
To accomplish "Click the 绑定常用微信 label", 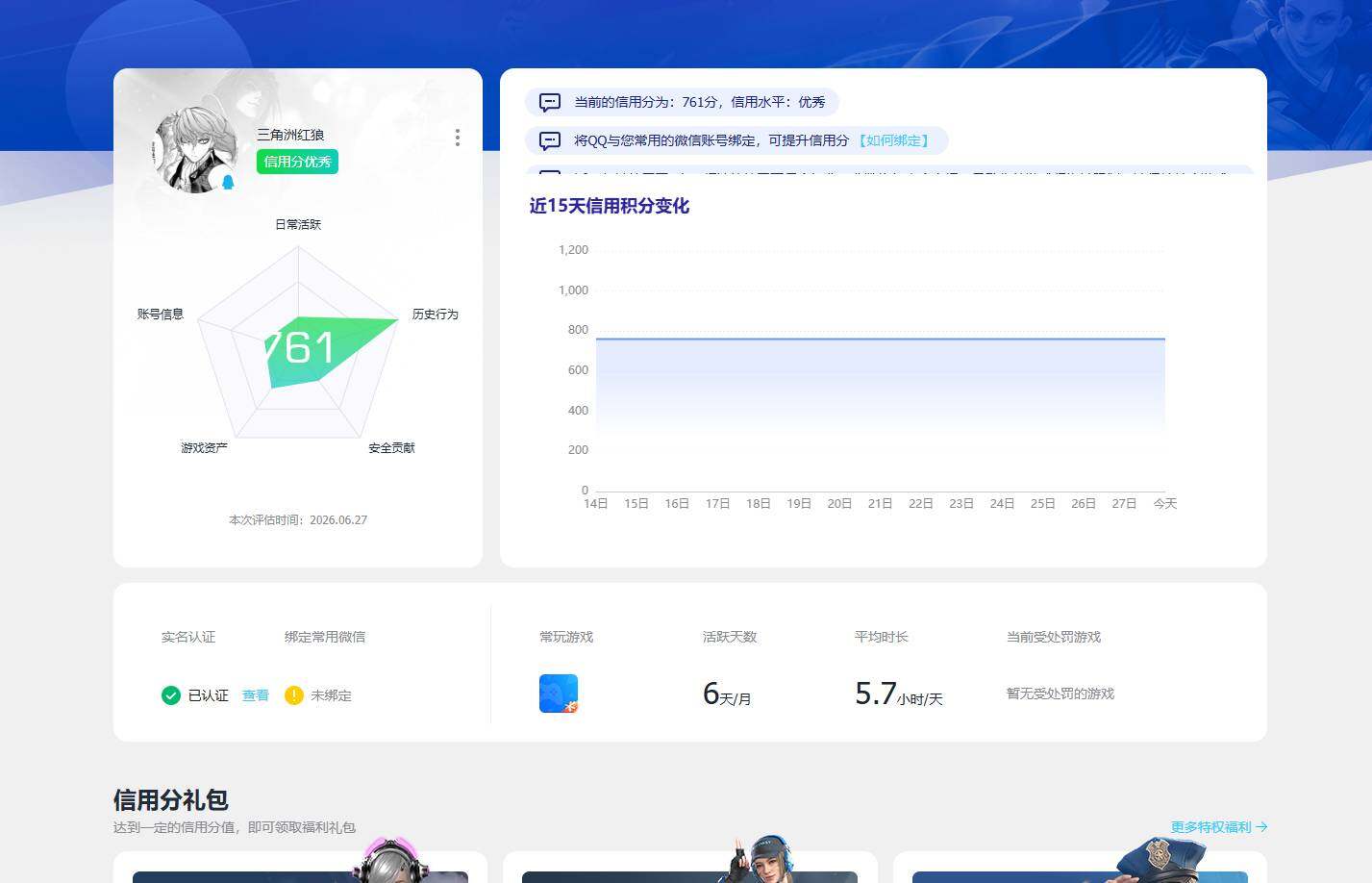I will click(x=325, y=637).
